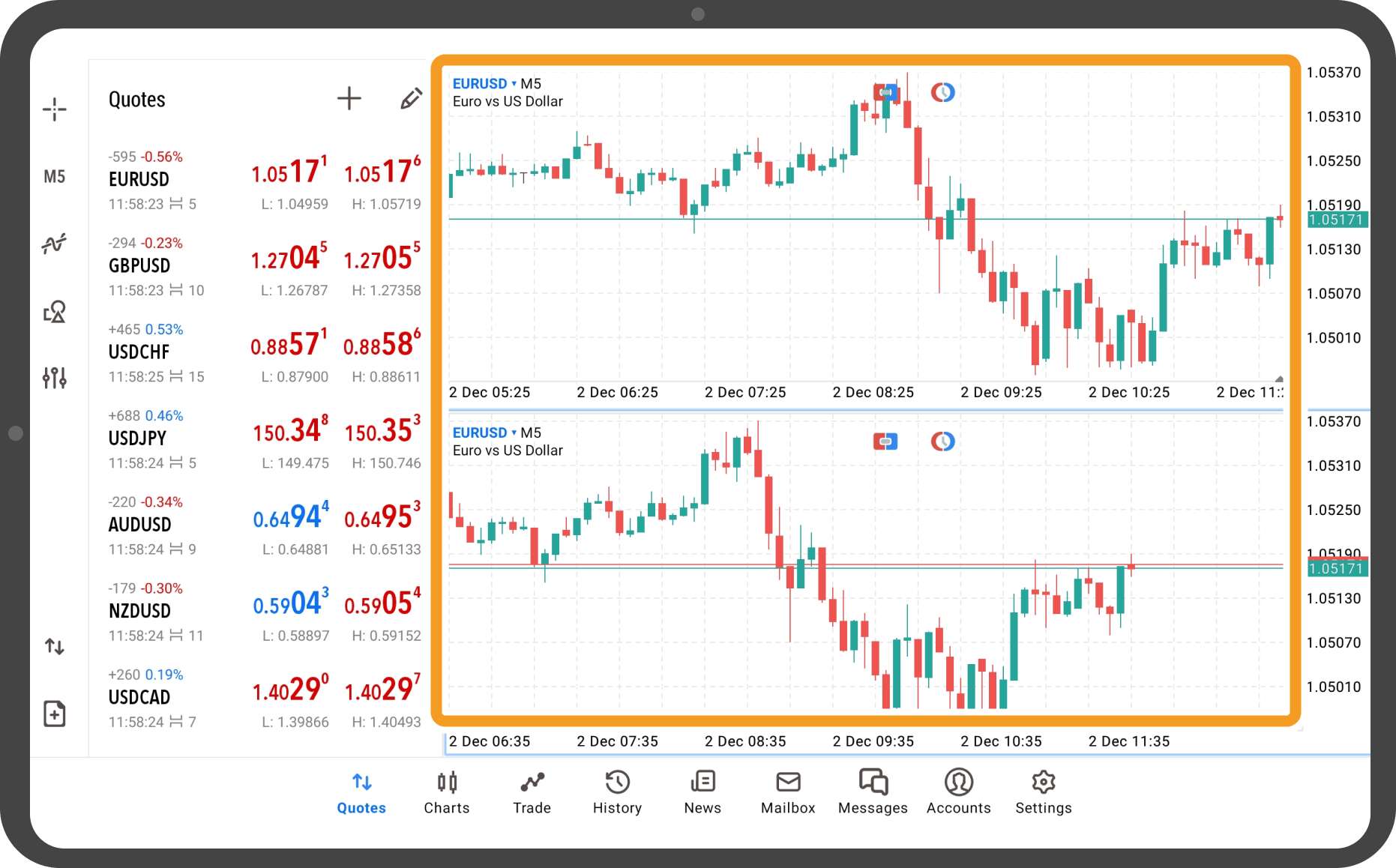The height and width of the screenshot is (868, 1396).
Task: Switch to the Charts tab
Action: pos(446,792)
